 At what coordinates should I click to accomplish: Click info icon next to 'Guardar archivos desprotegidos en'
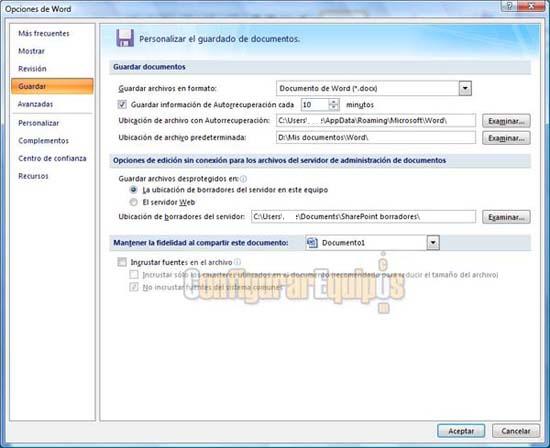pyautogui.click(x=243, y=179)
